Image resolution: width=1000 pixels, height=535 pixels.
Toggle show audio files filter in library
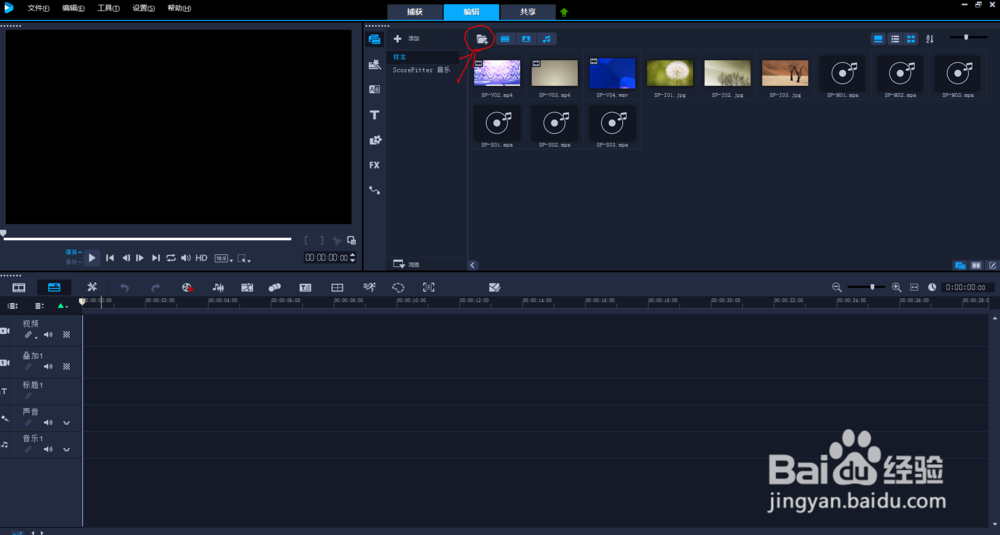click(547, 40)
